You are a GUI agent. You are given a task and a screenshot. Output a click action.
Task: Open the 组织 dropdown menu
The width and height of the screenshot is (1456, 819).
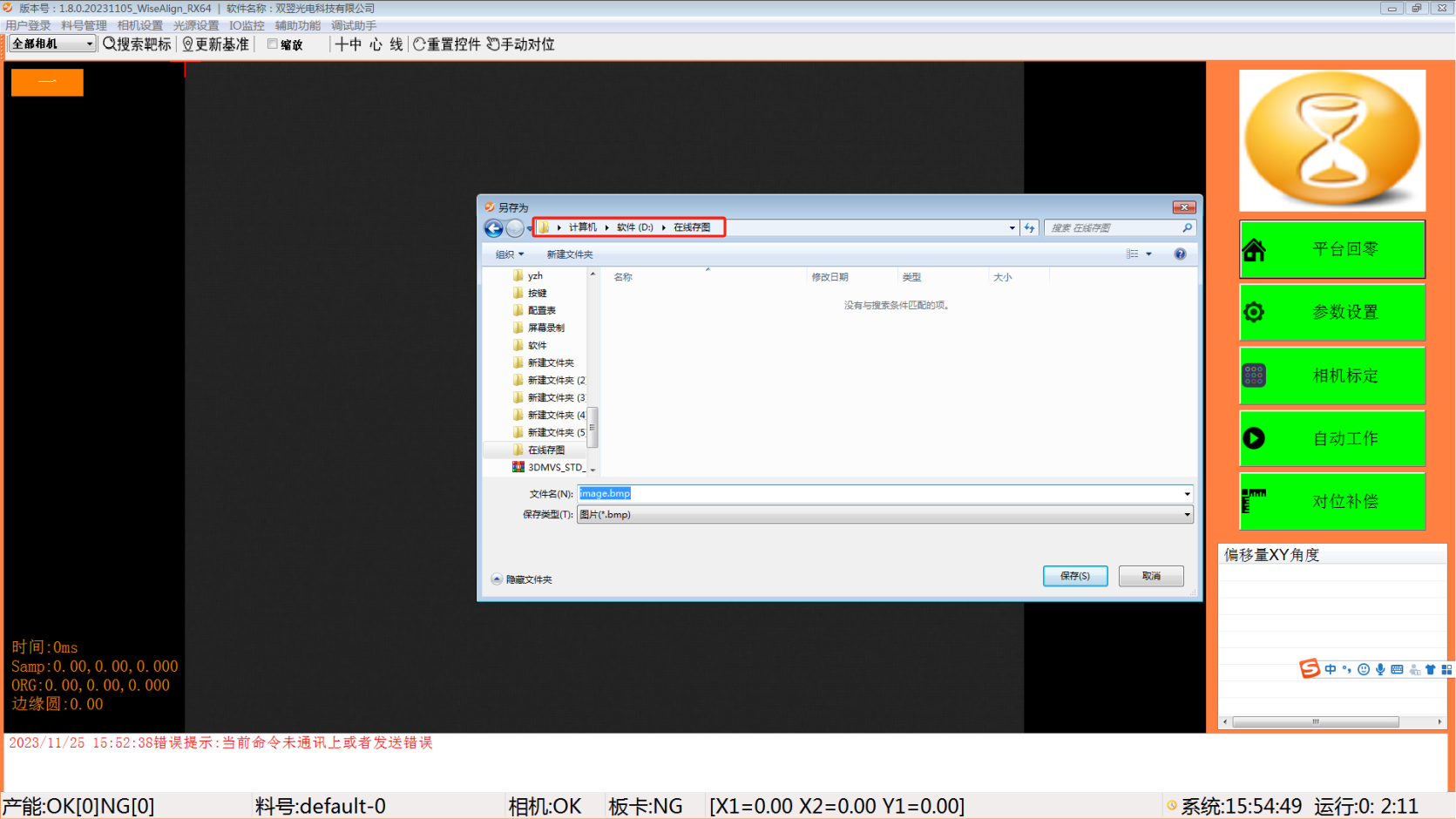[x=510, y=254]
